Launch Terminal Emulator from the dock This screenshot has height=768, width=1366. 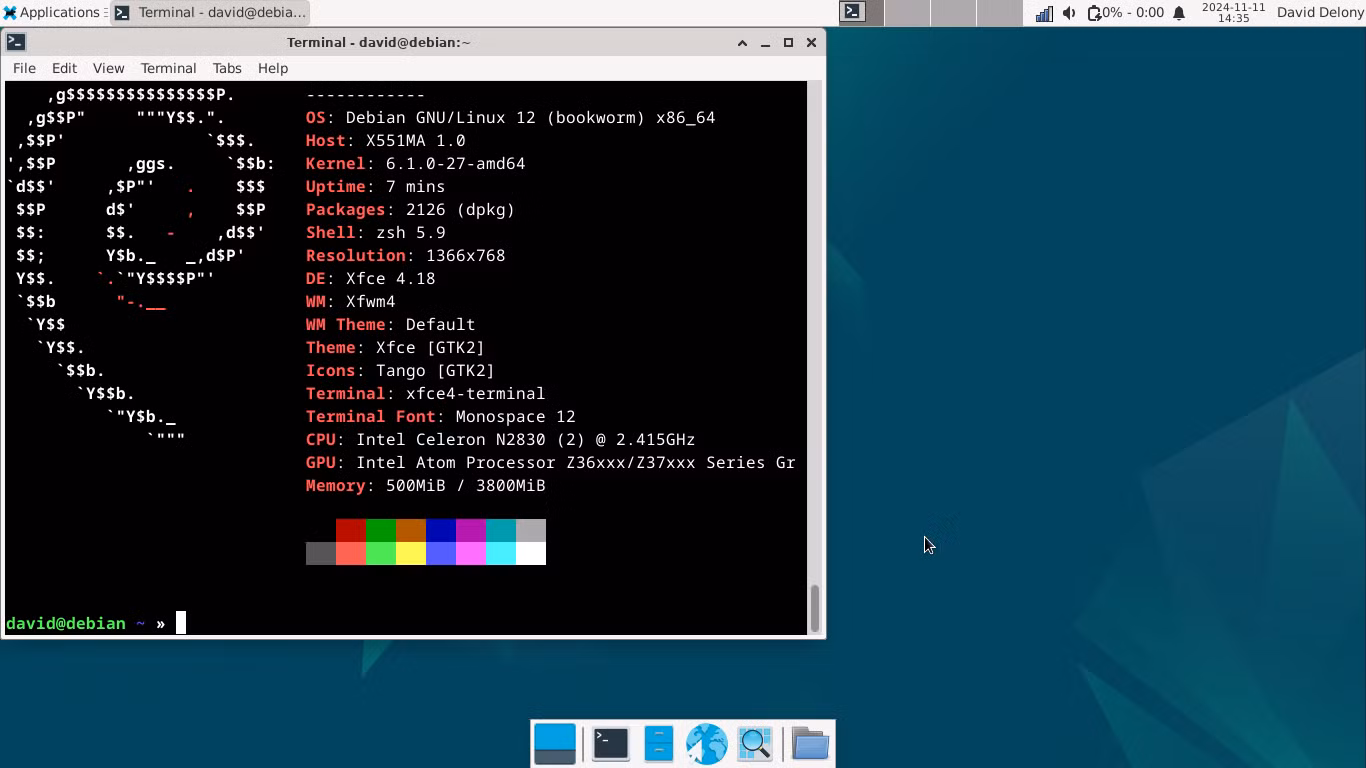[610, 744]
